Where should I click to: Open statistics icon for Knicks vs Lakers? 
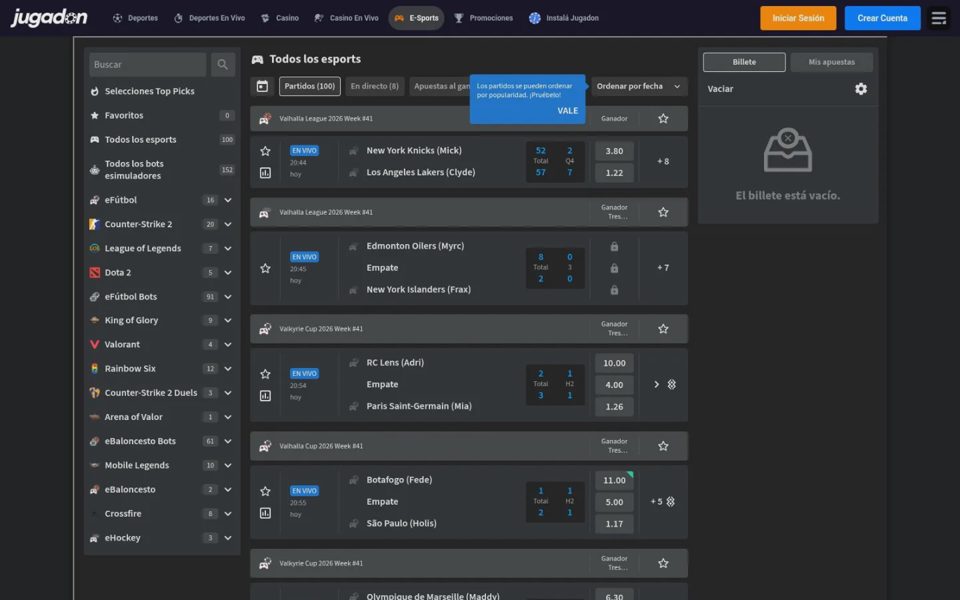265,173
